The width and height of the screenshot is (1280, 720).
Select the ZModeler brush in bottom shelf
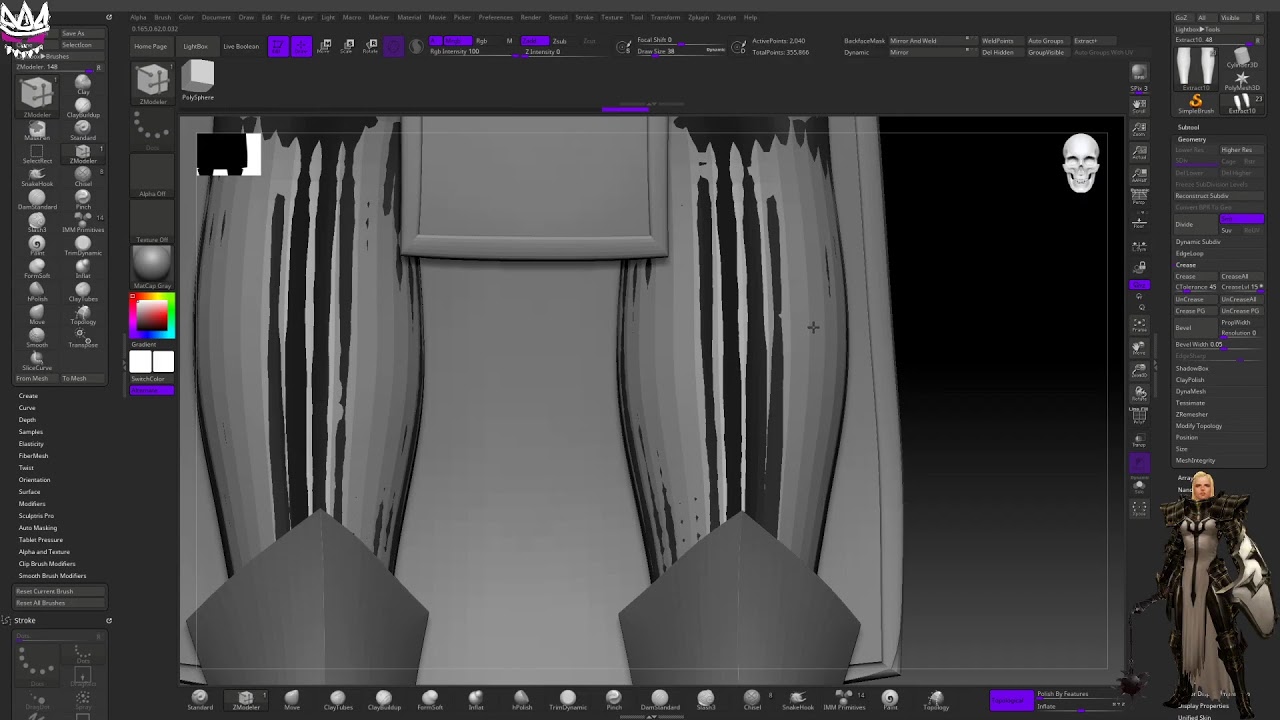pos(246,699)
